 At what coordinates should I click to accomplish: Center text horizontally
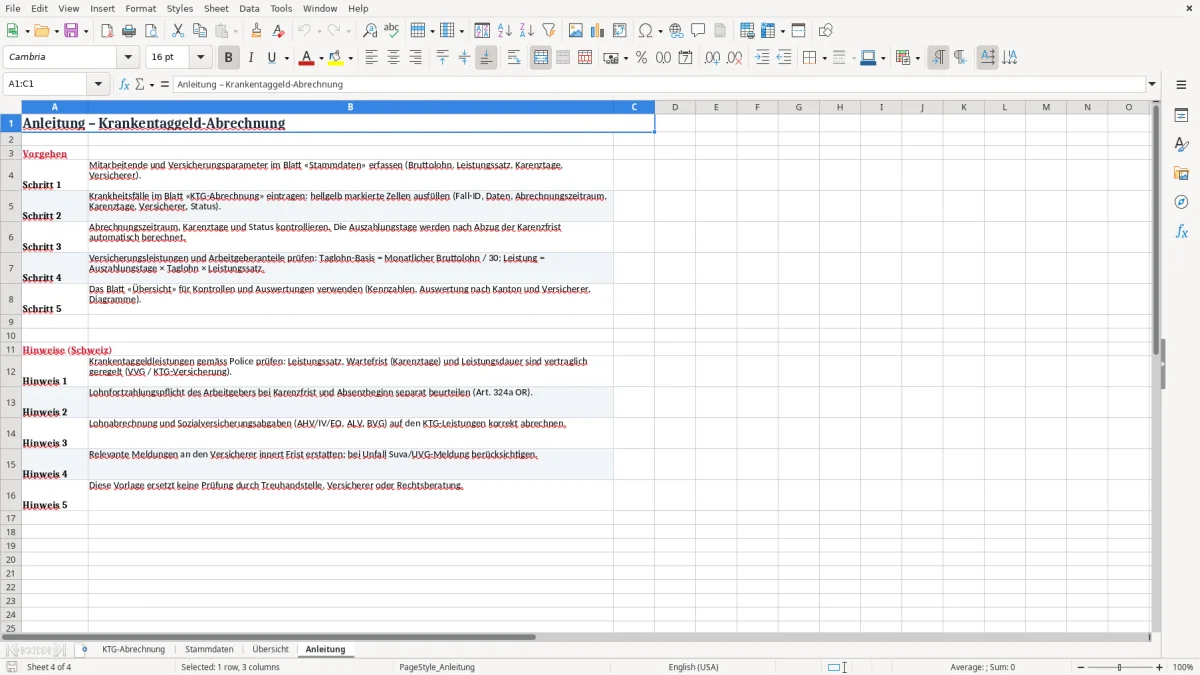pos(394,58)
